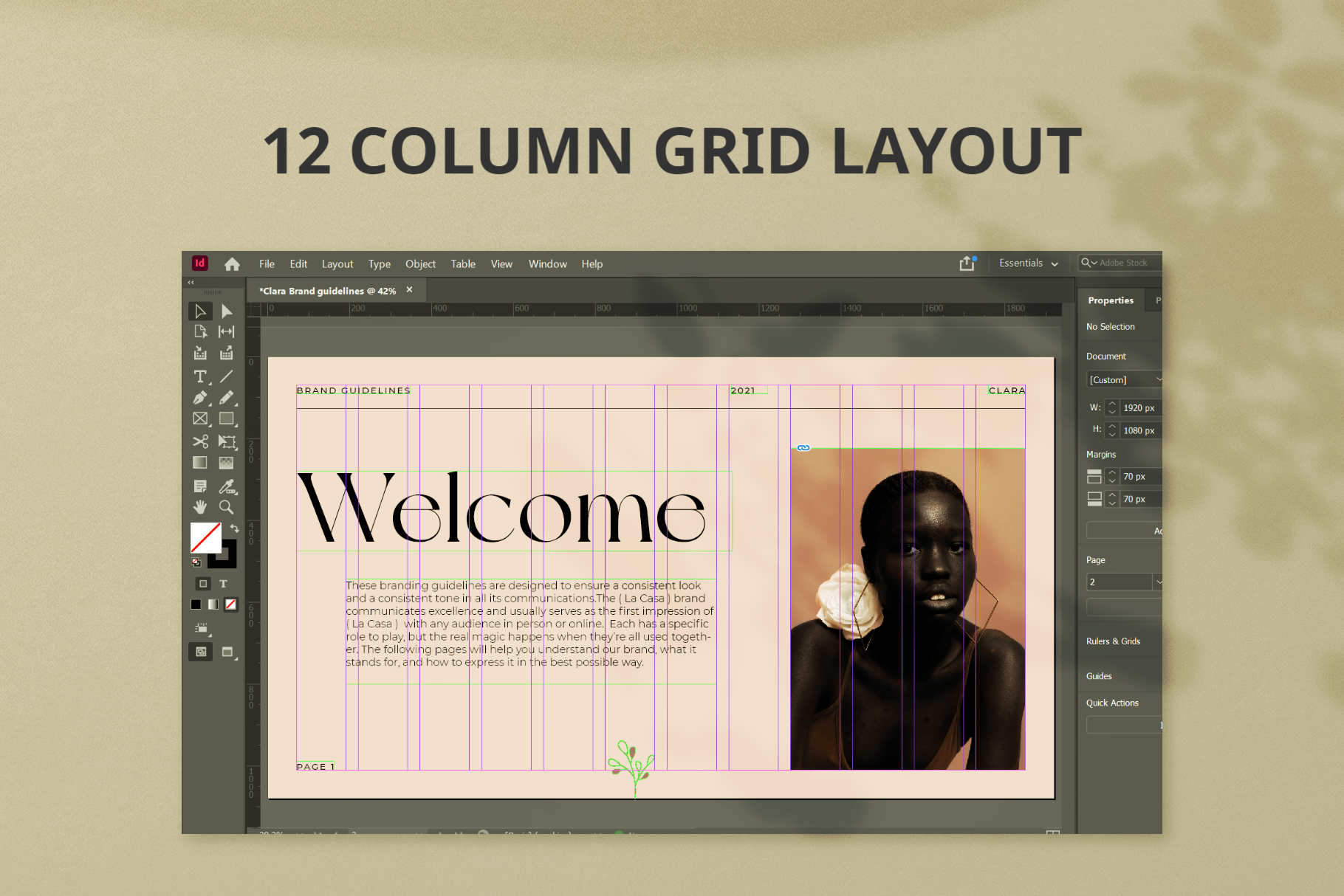This screenshot has width=1344, height=896.
Task: Pick the Pen tool in toolbox
Action: 199,398
